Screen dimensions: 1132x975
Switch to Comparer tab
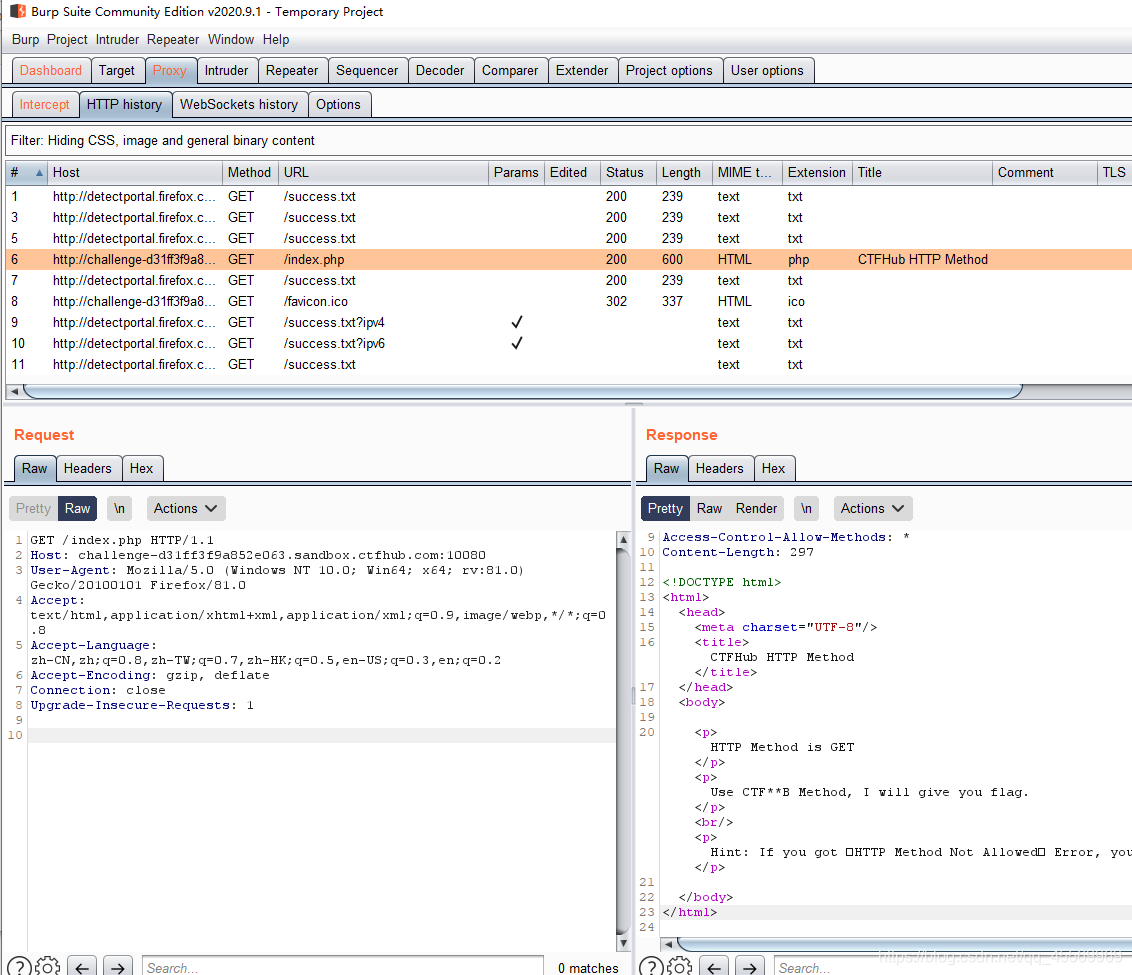[x=510, y=70]
